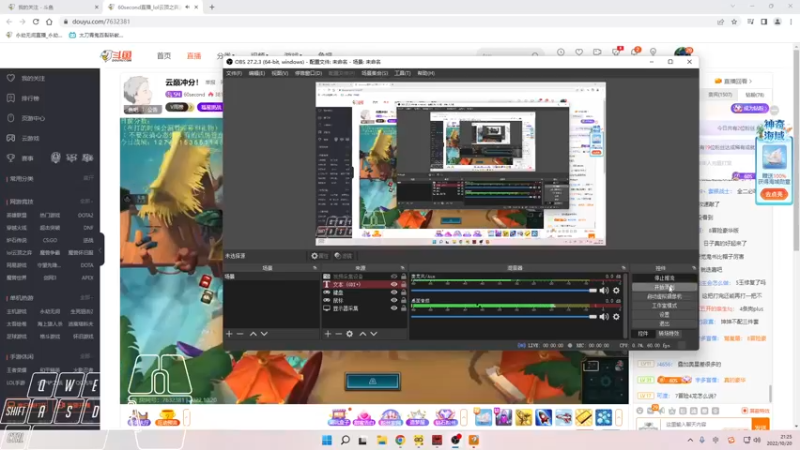
Task: Add a new source with plus icon
Action: (328, 334)
